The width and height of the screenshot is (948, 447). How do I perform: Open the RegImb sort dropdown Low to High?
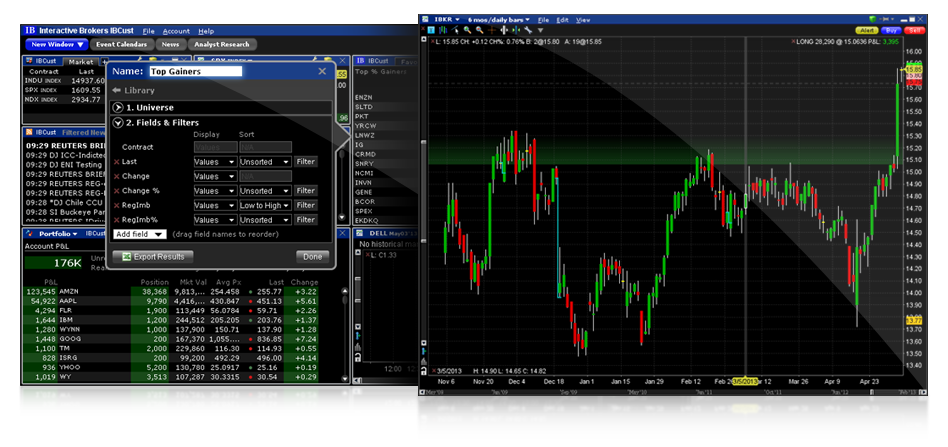(x=264, y=205)
